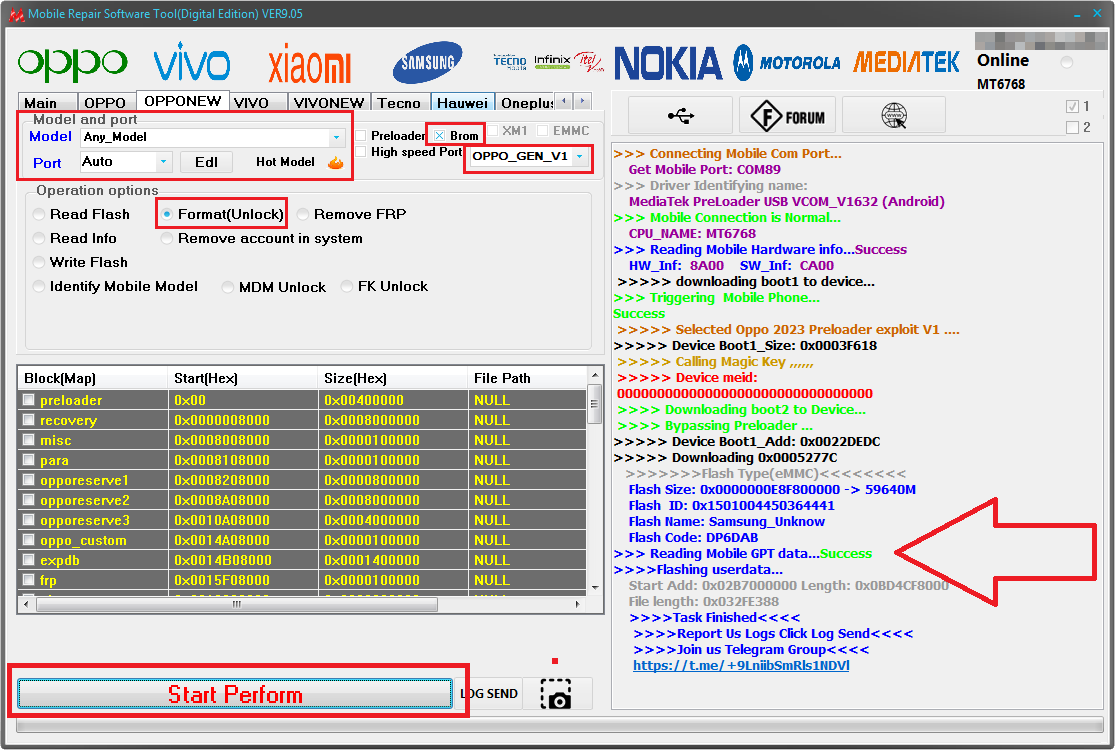This screenshot has width=1115, height=750.
Task: Click the partition table horizontal scrollbar
Action: coord(236,604)
